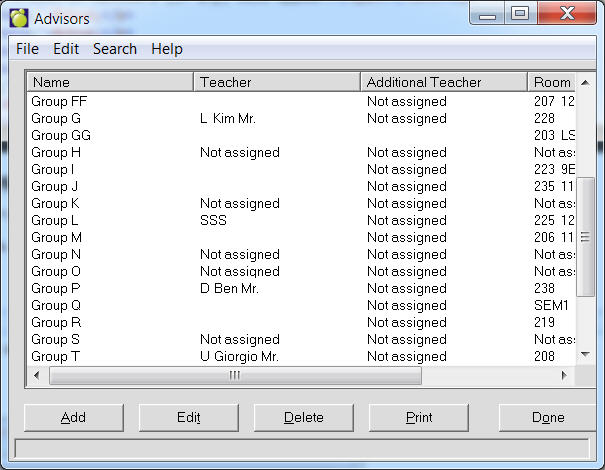Click the Print button
Image resolution: width=605 pixels, height=470 pixels.
419,418
